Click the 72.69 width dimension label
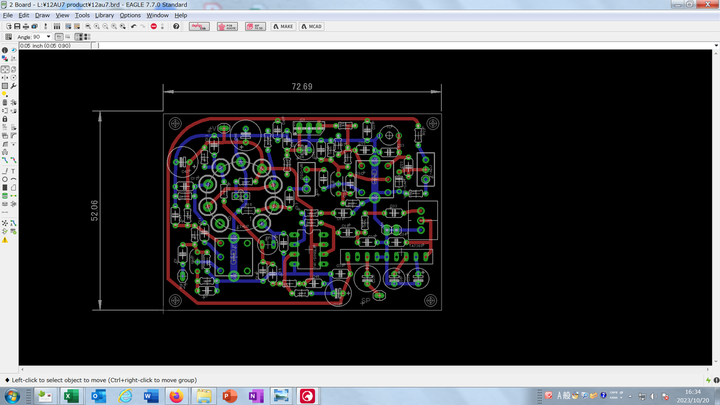720x405 pixels. pyautogui.click(x=301, y=87)
